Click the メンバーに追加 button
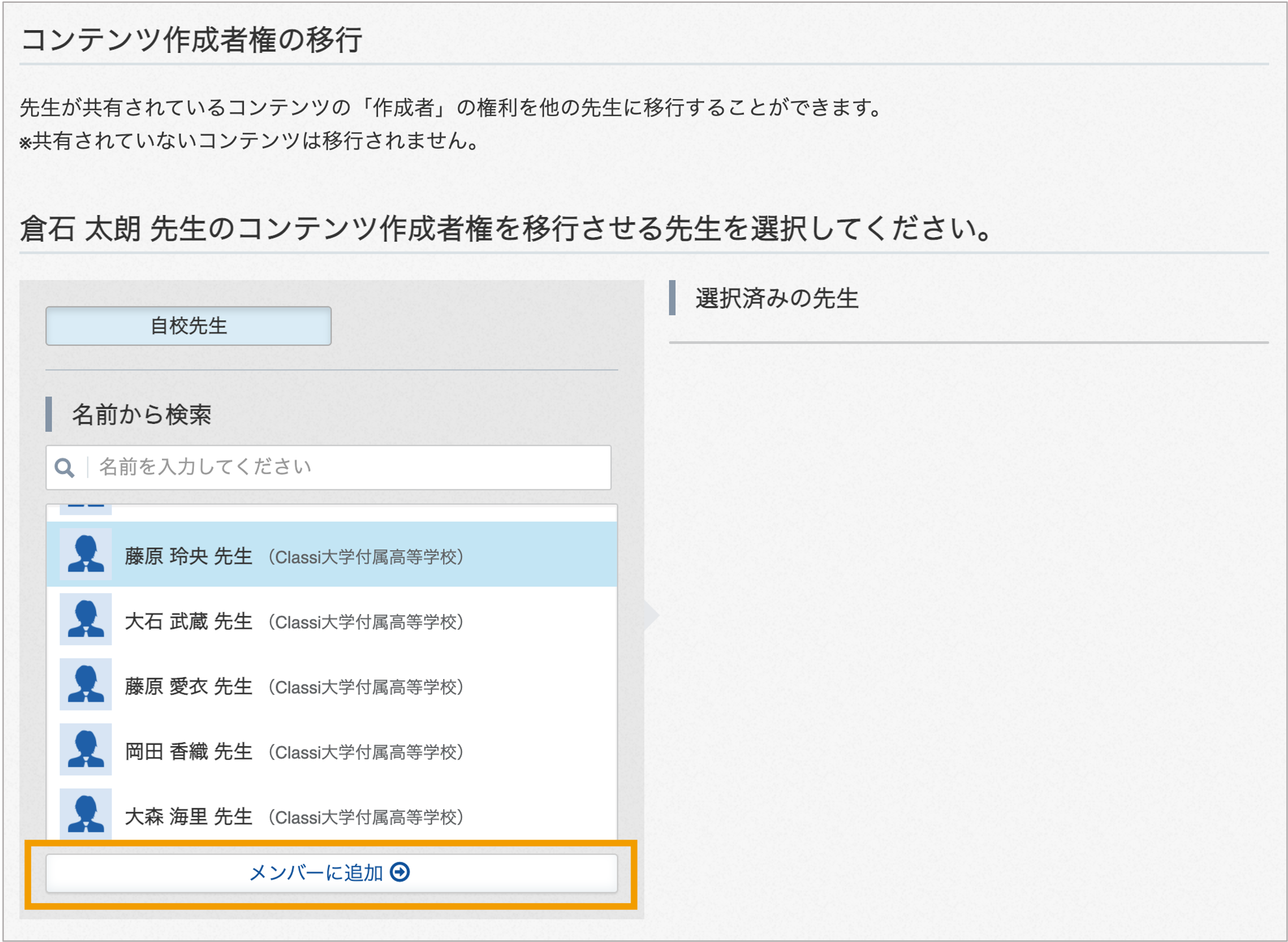Viewport: 1288px width, 942px height. click(332, 873)
